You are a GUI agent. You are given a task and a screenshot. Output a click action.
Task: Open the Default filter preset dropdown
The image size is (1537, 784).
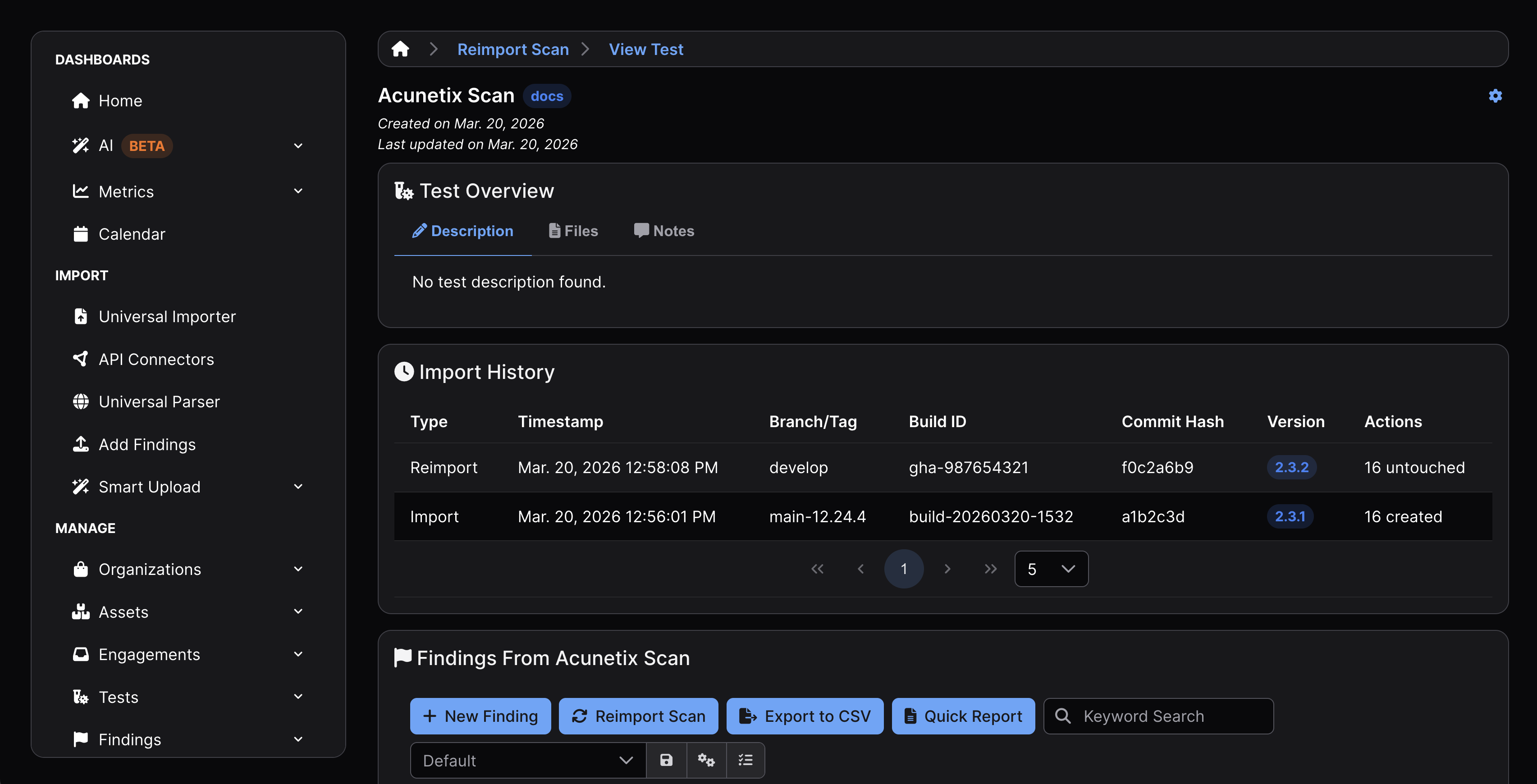[x=527, y=760]
